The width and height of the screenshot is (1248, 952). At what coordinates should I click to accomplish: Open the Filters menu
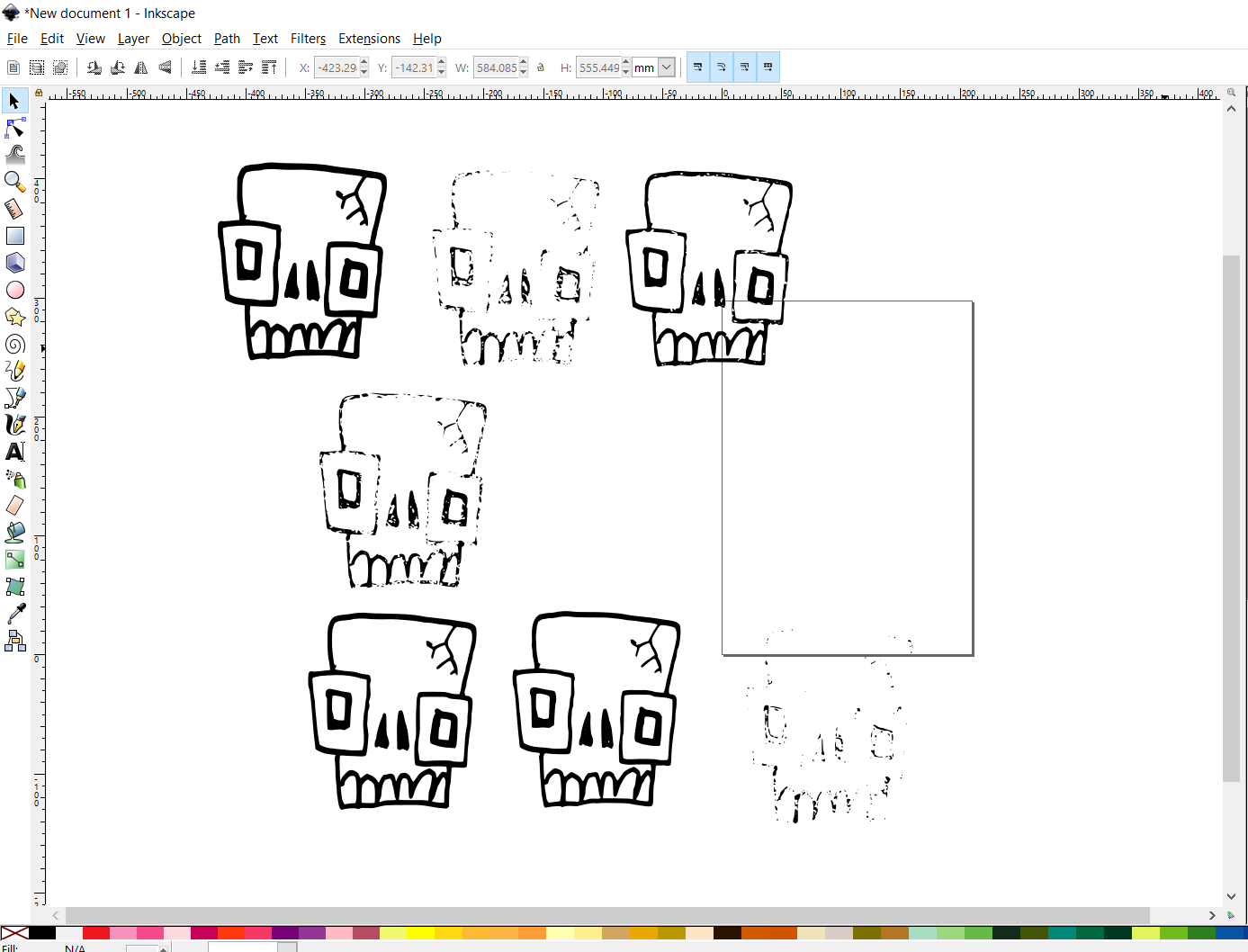pos(308,39)
